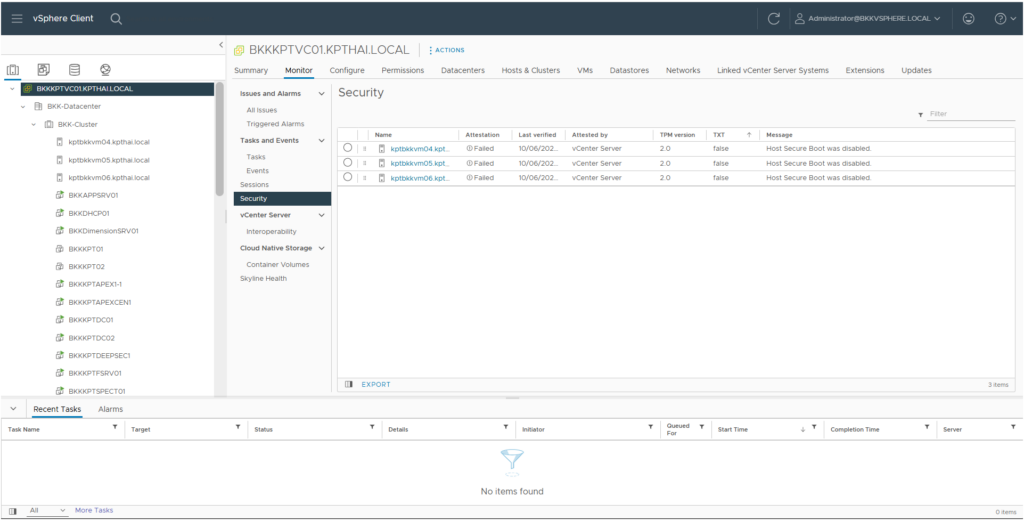Switch to the Configure tab
Image resolution: width=1024 pixels, height=520 pixels.
347,70
